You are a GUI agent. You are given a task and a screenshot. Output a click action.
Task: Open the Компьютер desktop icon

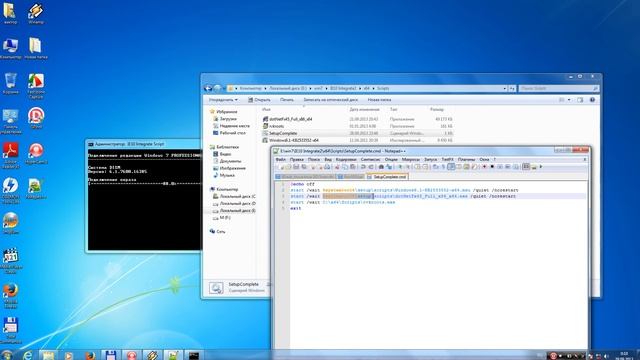click(10, 49)
